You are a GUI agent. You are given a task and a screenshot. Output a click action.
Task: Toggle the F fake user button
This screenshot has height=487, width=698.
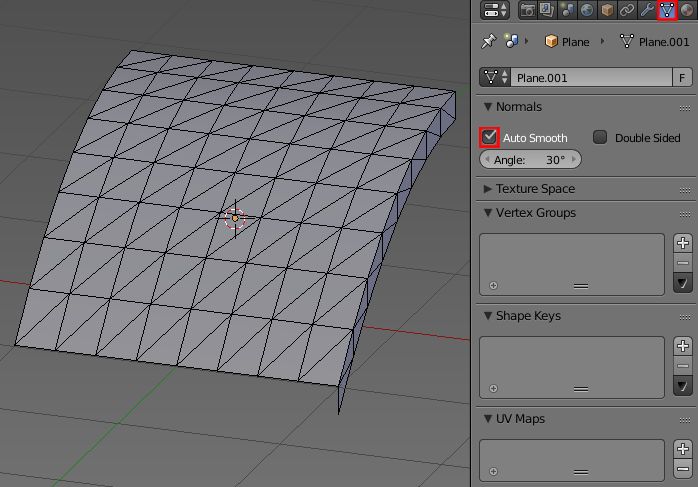[682, 77]
